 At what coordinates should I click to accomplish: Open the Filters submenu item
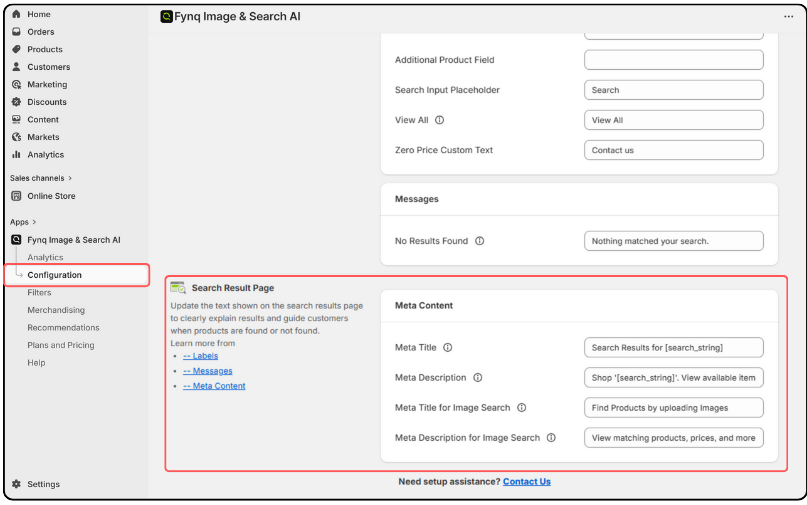(x=39, y=292)
